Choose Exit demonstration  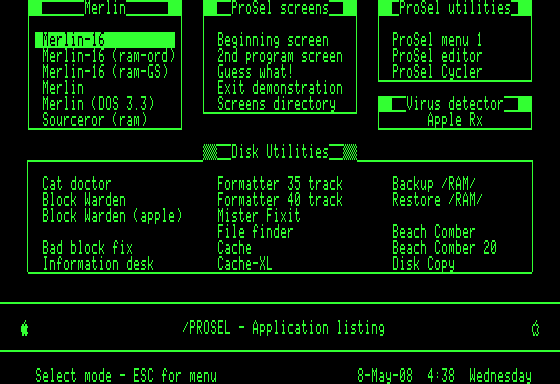[280, 88]
